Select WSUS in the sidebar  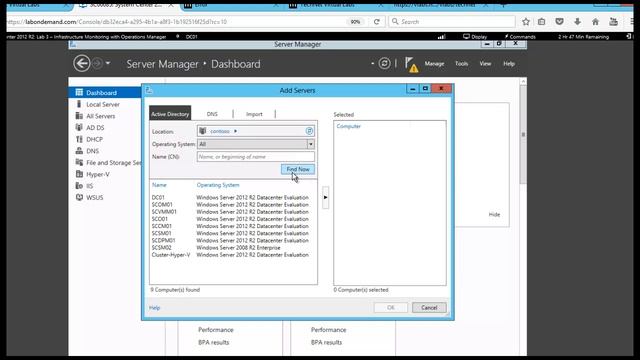[95, 198]
